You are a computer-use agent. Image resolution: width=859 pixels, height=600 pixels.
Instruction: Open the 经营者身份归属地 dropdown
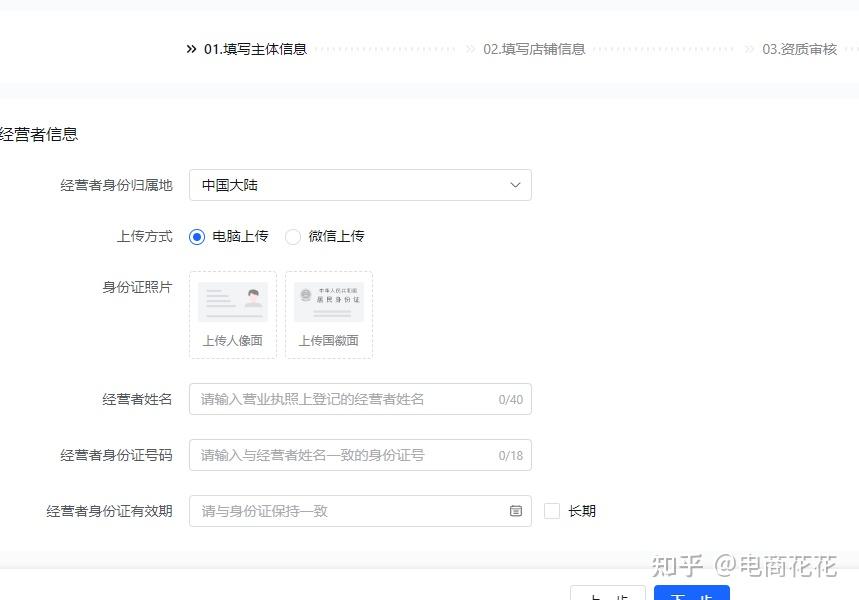coord(360,185)
